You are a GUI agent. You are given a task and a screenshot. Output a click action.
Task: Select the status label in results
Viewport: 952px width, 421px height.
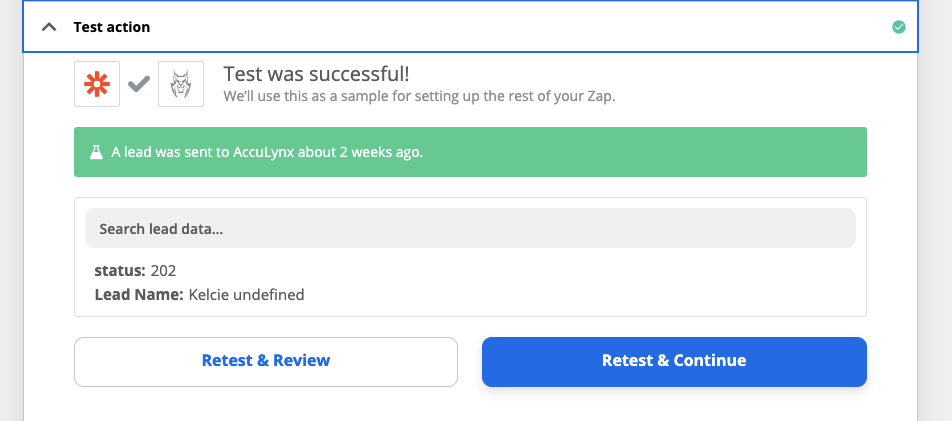click(120, 270)
